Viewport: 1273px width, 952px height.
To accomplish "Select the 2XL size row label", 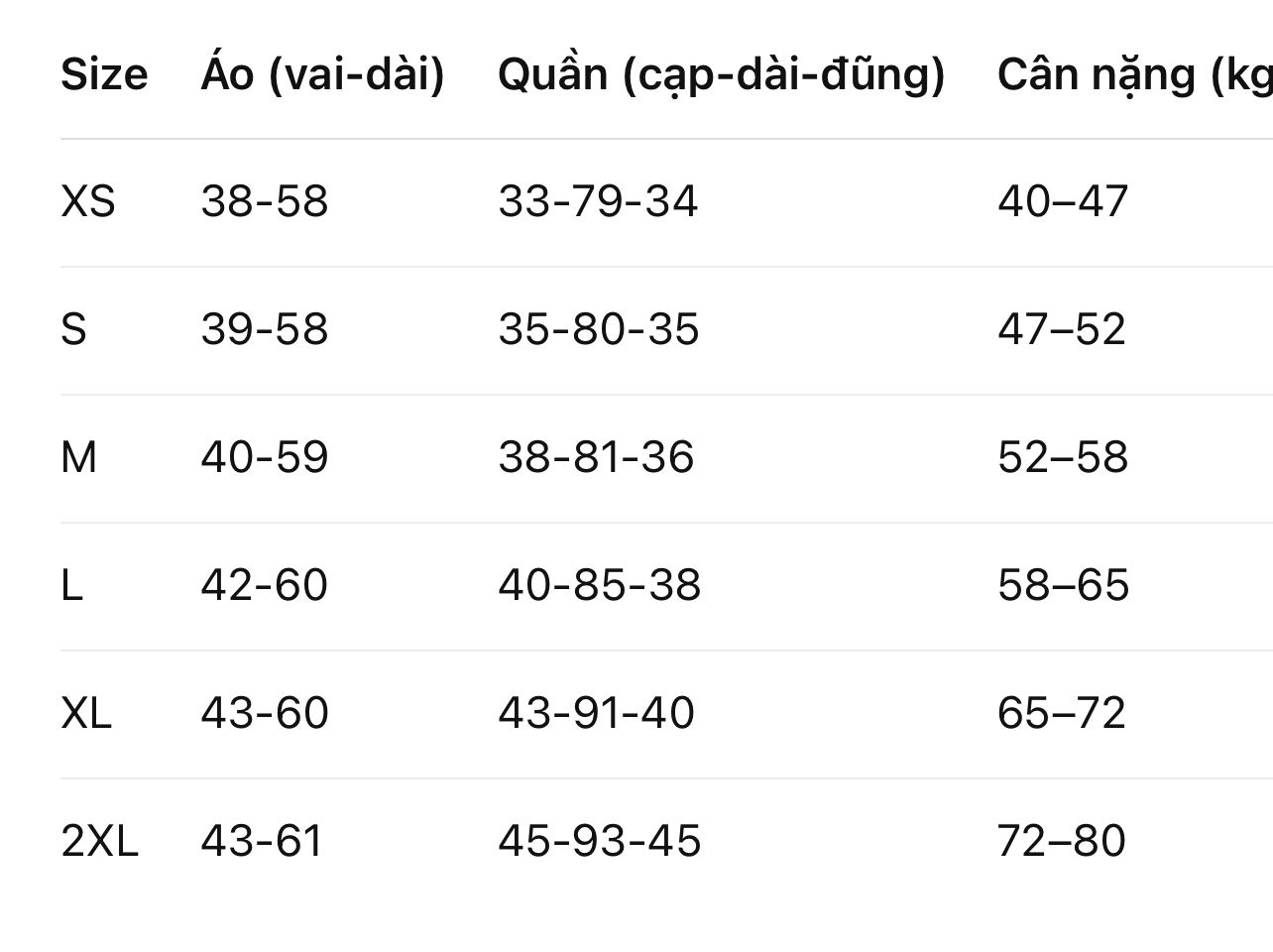I will [x=99, y=842].
